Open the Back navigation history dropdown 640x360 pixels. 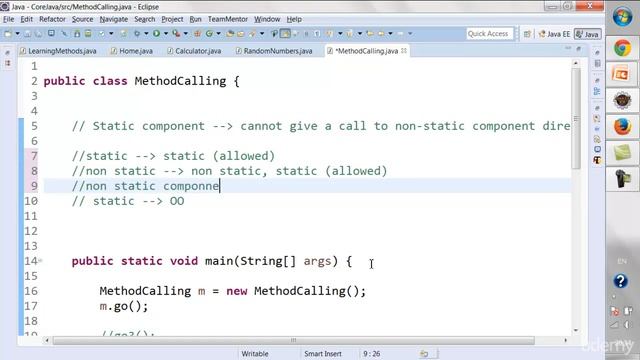(391, 33)
